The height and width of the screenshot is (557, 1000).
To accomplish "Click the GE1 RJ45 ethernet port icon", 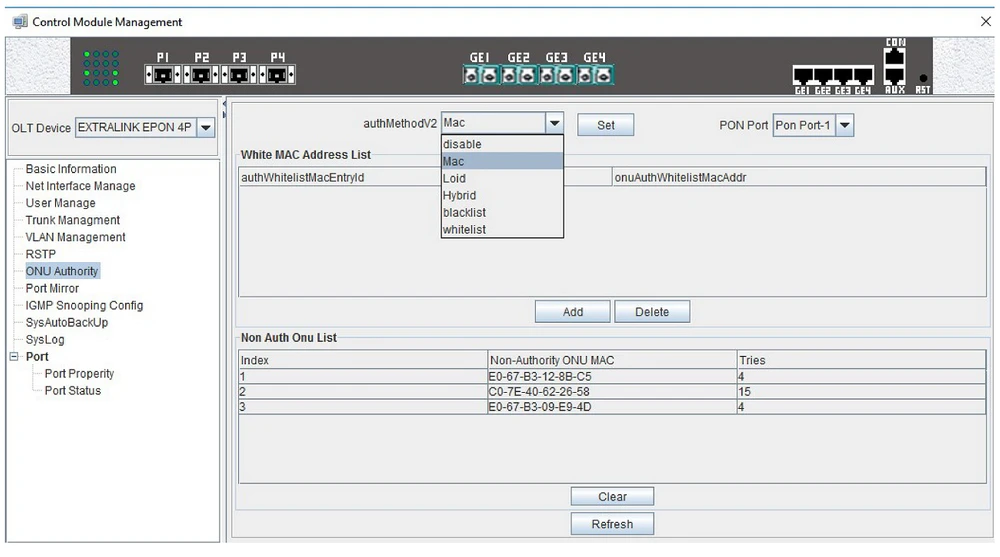I will (x=802, y=76).
